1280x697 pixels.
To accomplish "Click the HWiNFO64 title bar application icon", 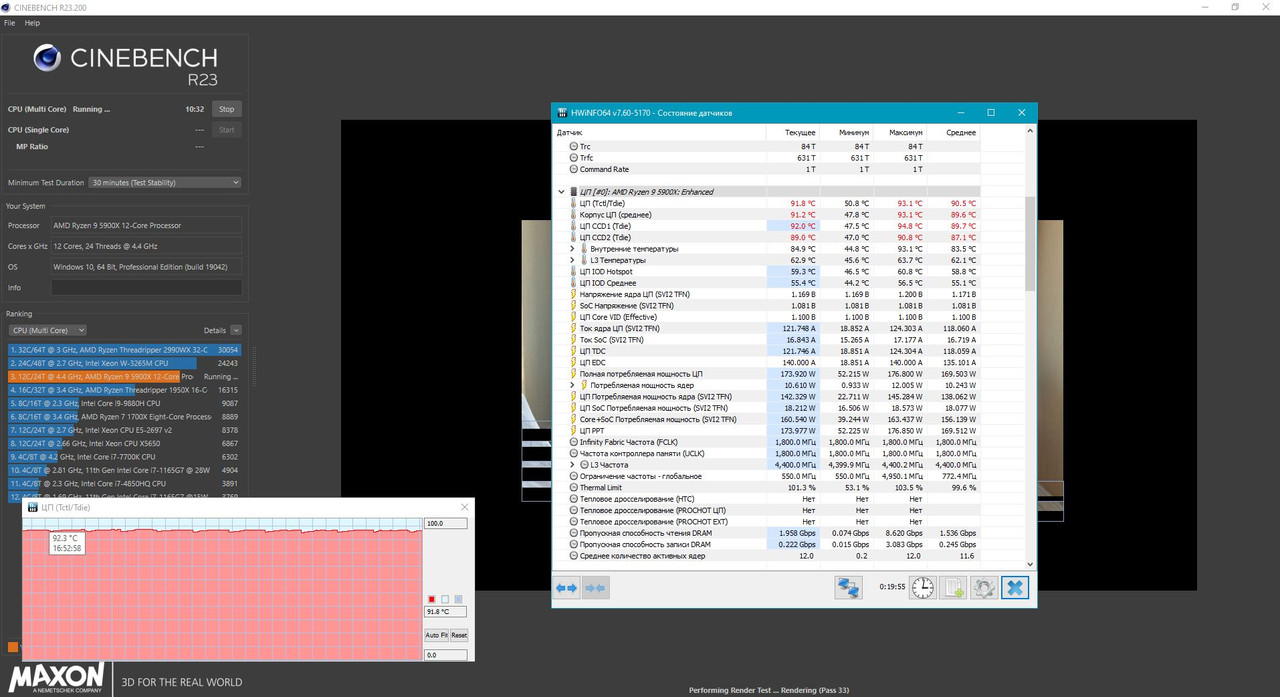I will point(561,113).
